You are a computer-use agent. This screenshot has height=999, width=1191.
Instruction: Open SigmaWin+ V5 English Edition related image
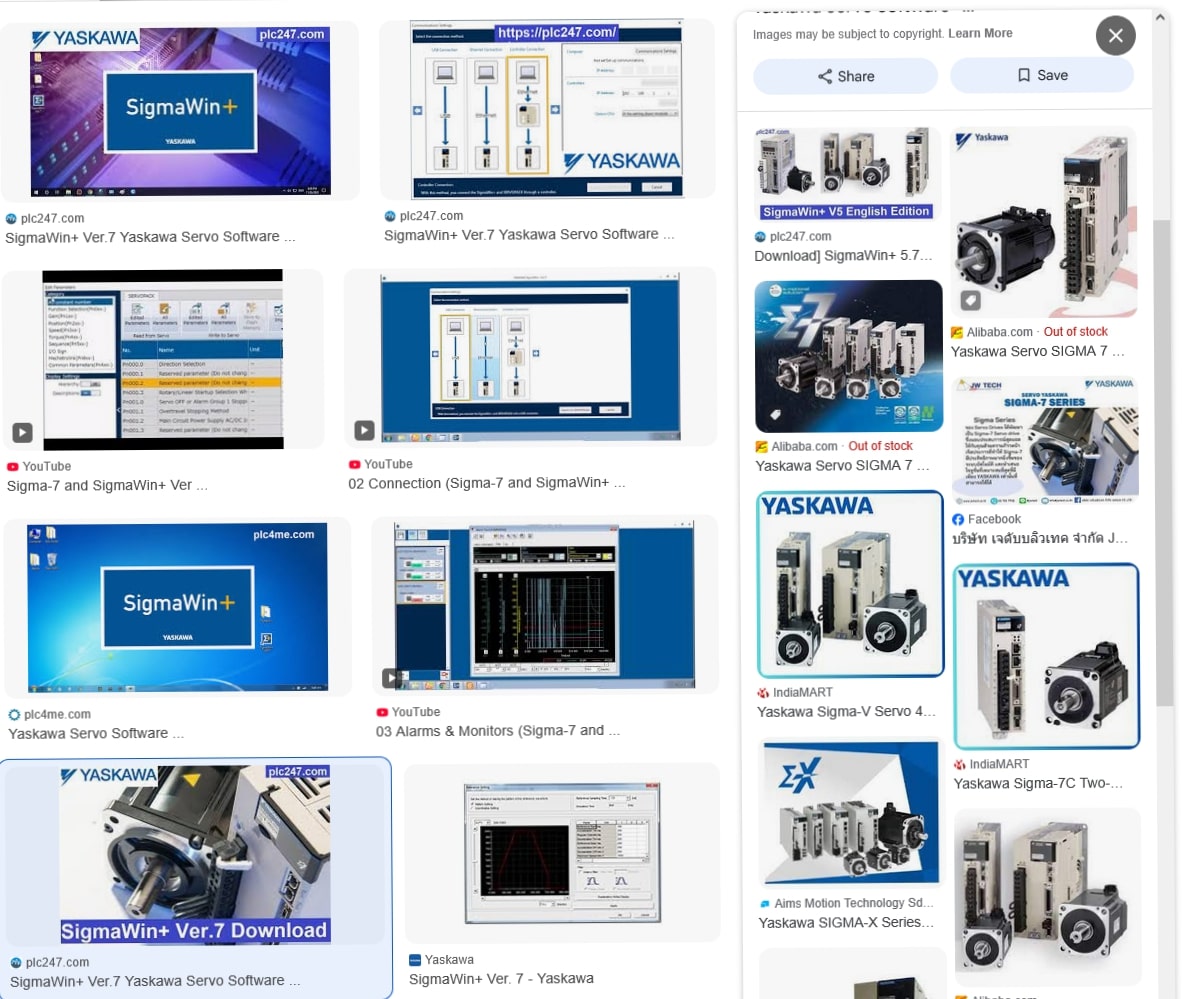847,174
